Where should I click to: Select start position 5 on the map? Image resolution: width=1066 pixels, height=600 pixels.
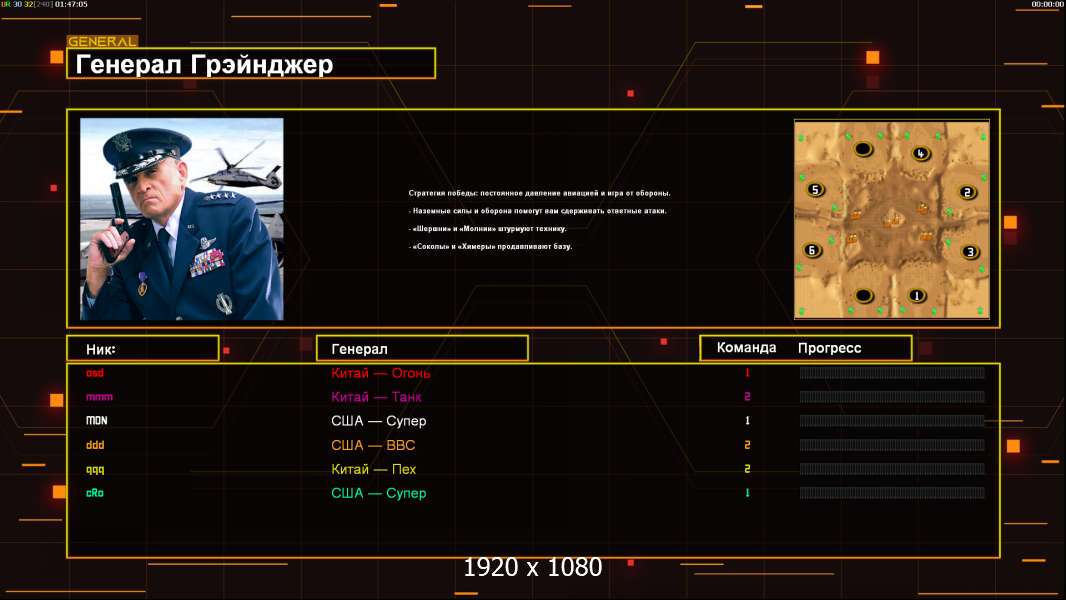[x=815, y=190]
